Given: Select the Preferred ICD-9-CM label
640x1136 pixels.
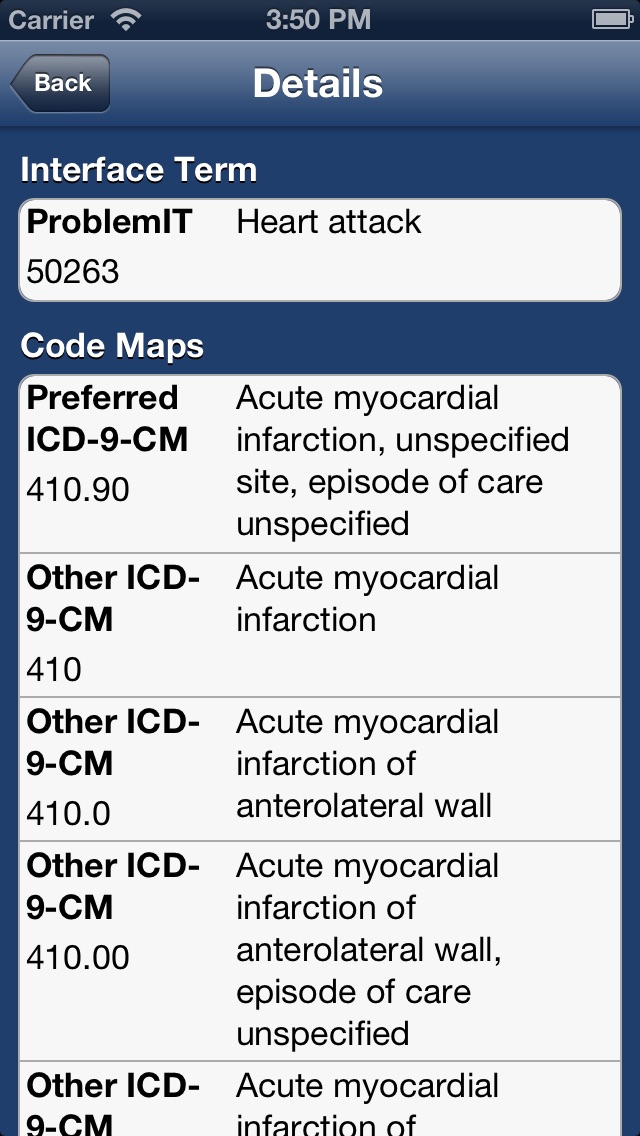Looking at the screenshot, I should click(107, 419).
